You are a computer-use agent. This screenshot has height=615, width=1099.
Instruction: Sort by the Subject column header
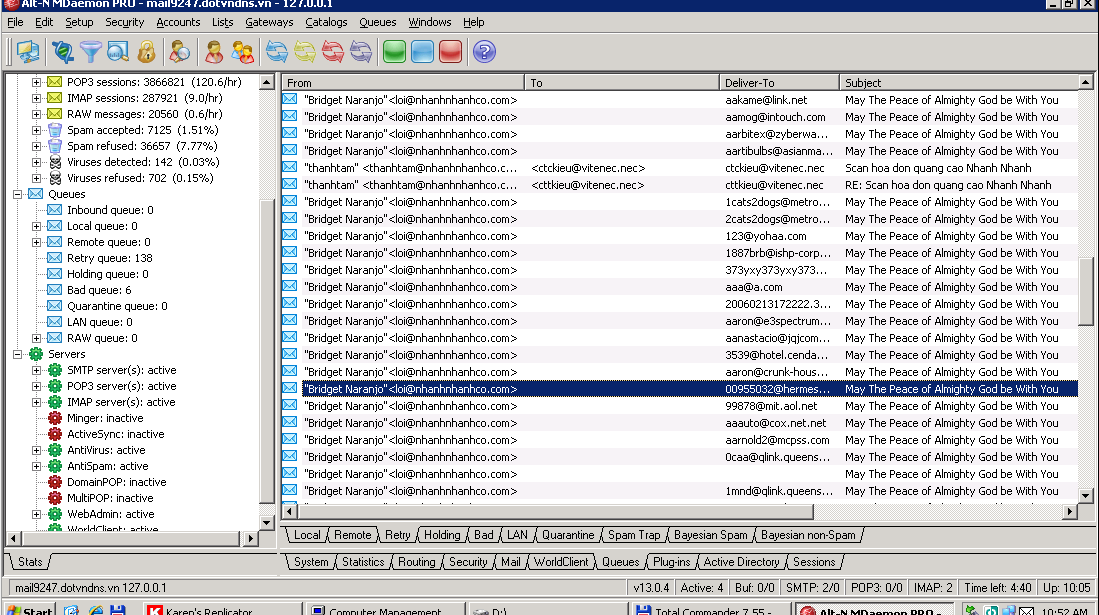[x=958, y=83]
